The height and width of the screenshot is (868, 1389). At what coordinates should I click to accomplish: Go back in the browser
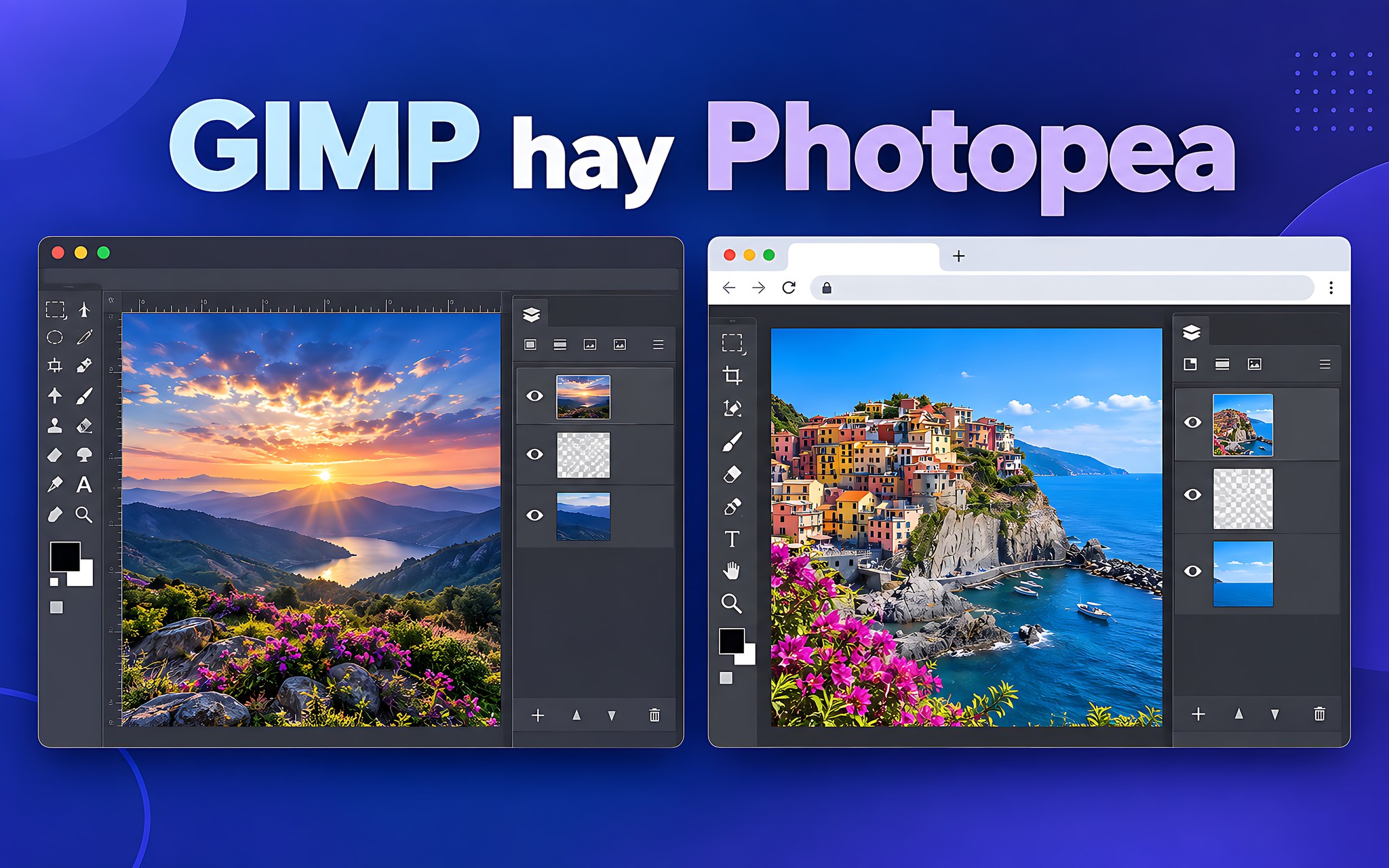tap(729, 288)
